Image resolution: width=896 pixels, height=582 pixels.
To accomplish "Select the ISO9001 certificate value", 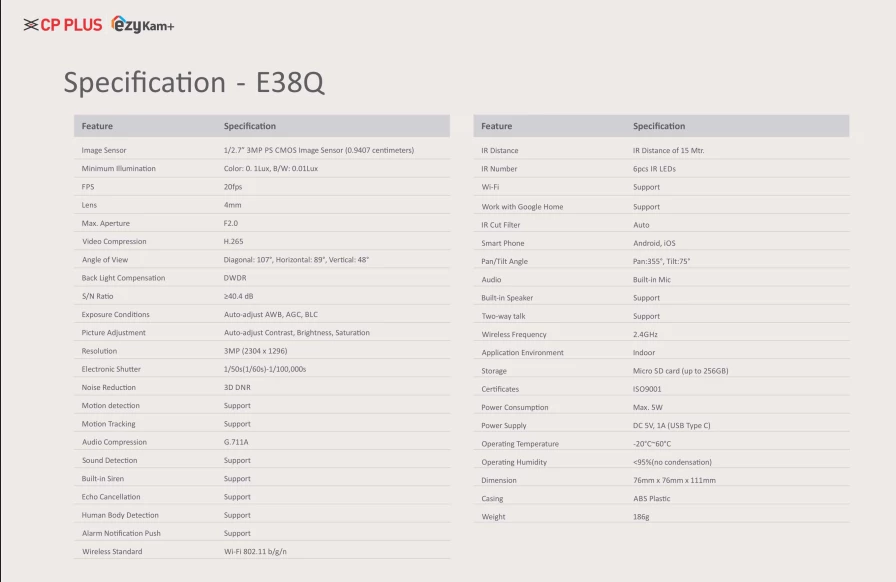I will point(647,389).
